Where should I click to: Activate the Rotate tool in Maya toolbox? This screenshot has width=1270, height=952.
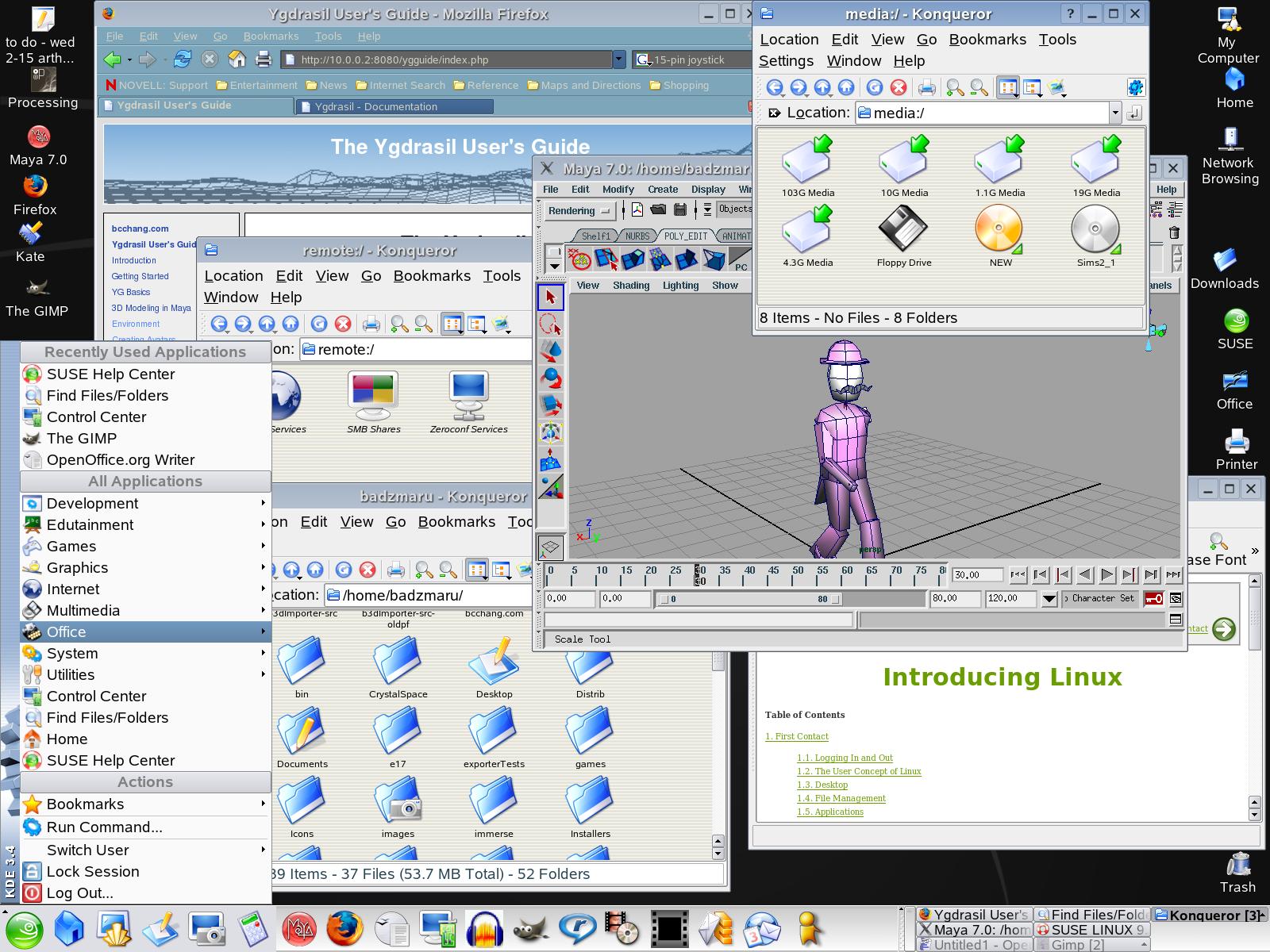[x=551, y=378]
